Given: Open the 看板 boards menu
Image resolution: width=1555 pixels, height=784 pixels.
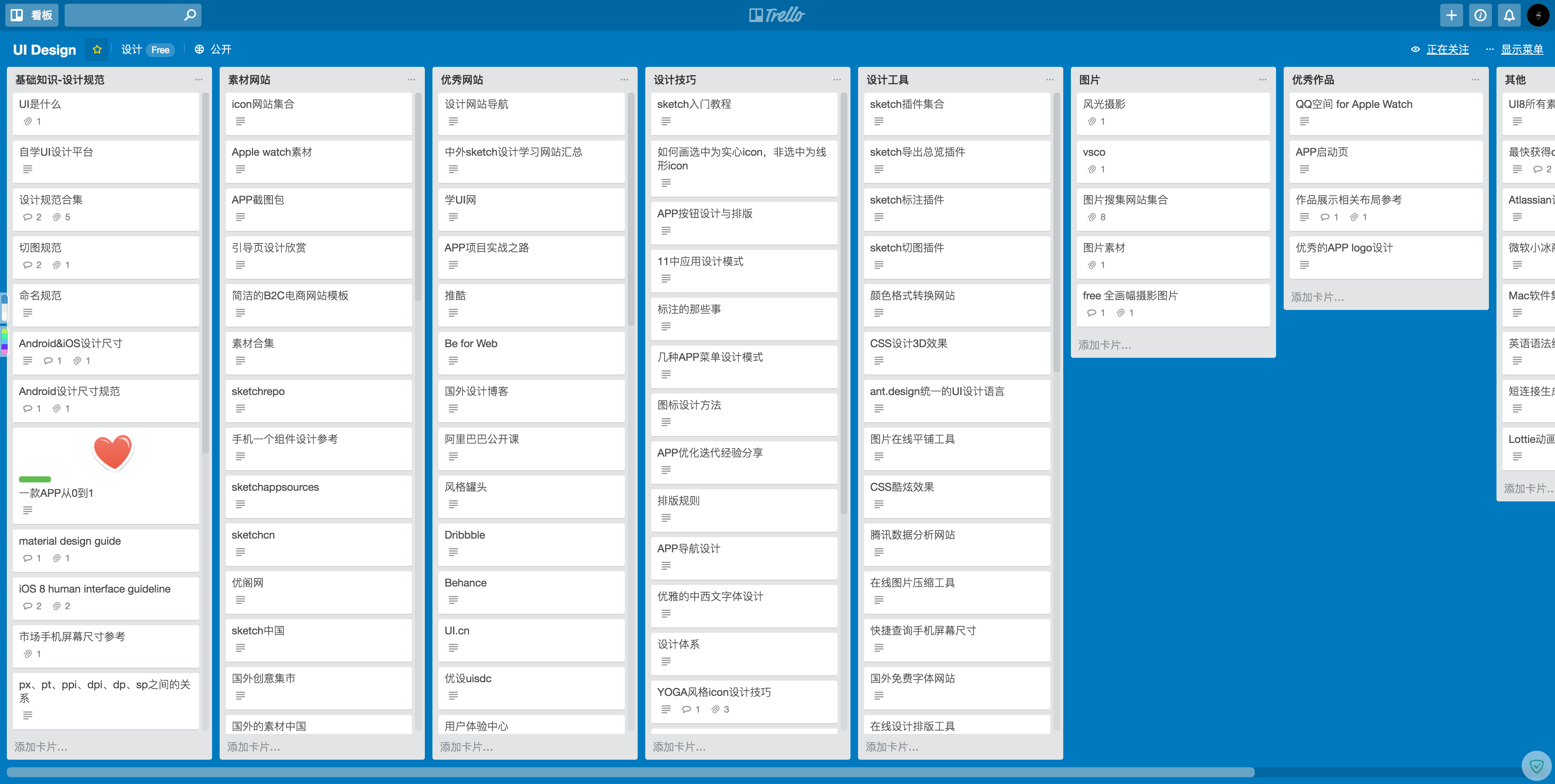Looking at the screenshot, I should [32, 15].
